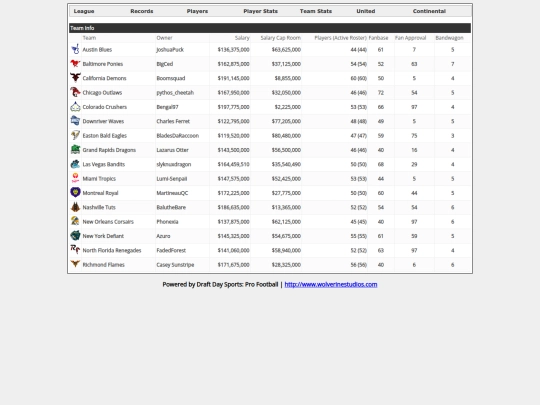Click the Salary column header
The width and height of the screenshot is (540, 405).
coord(242,38)
